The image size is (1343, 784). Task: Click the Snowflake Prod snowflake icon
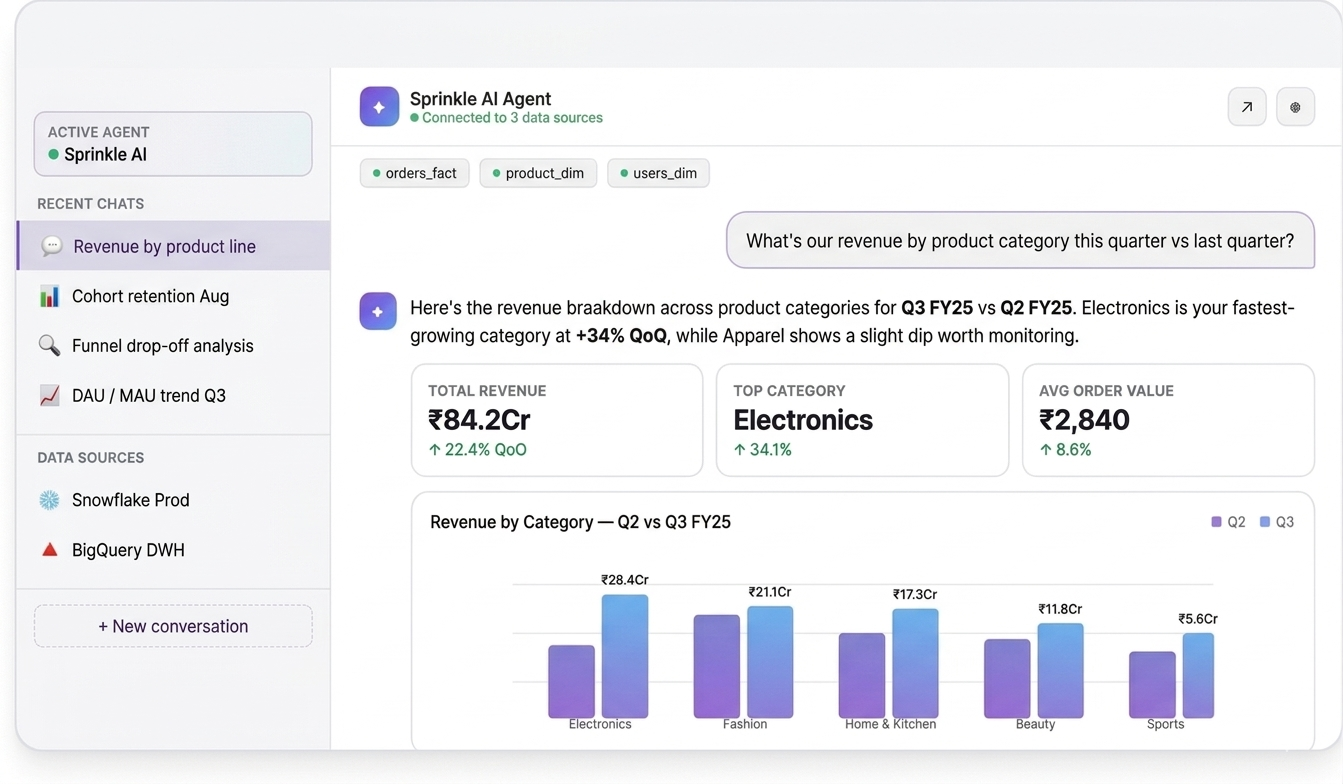[49, 500]
